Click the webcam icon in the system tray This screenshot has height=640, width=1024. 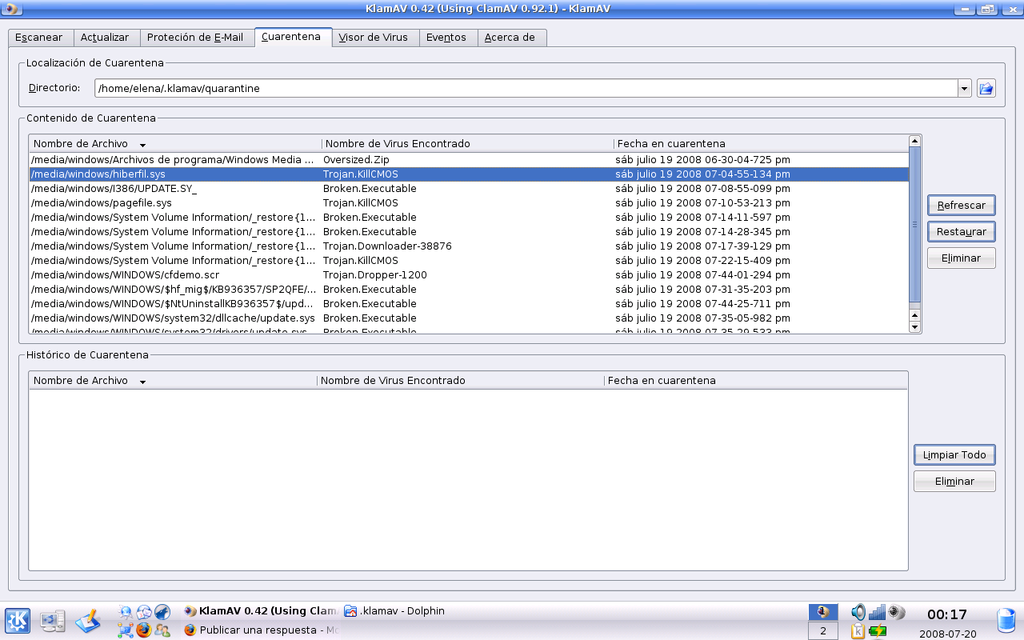point(897,612)
